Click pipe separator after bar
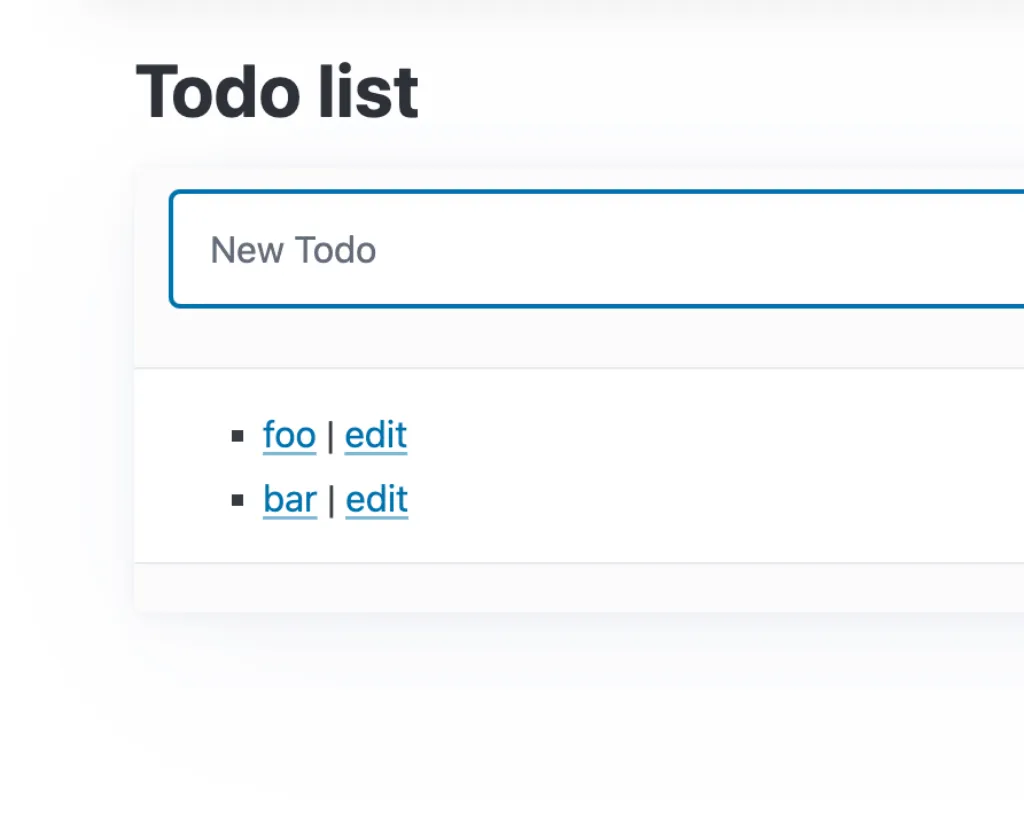Screen dimensions: 1024x819 point(331,500)
